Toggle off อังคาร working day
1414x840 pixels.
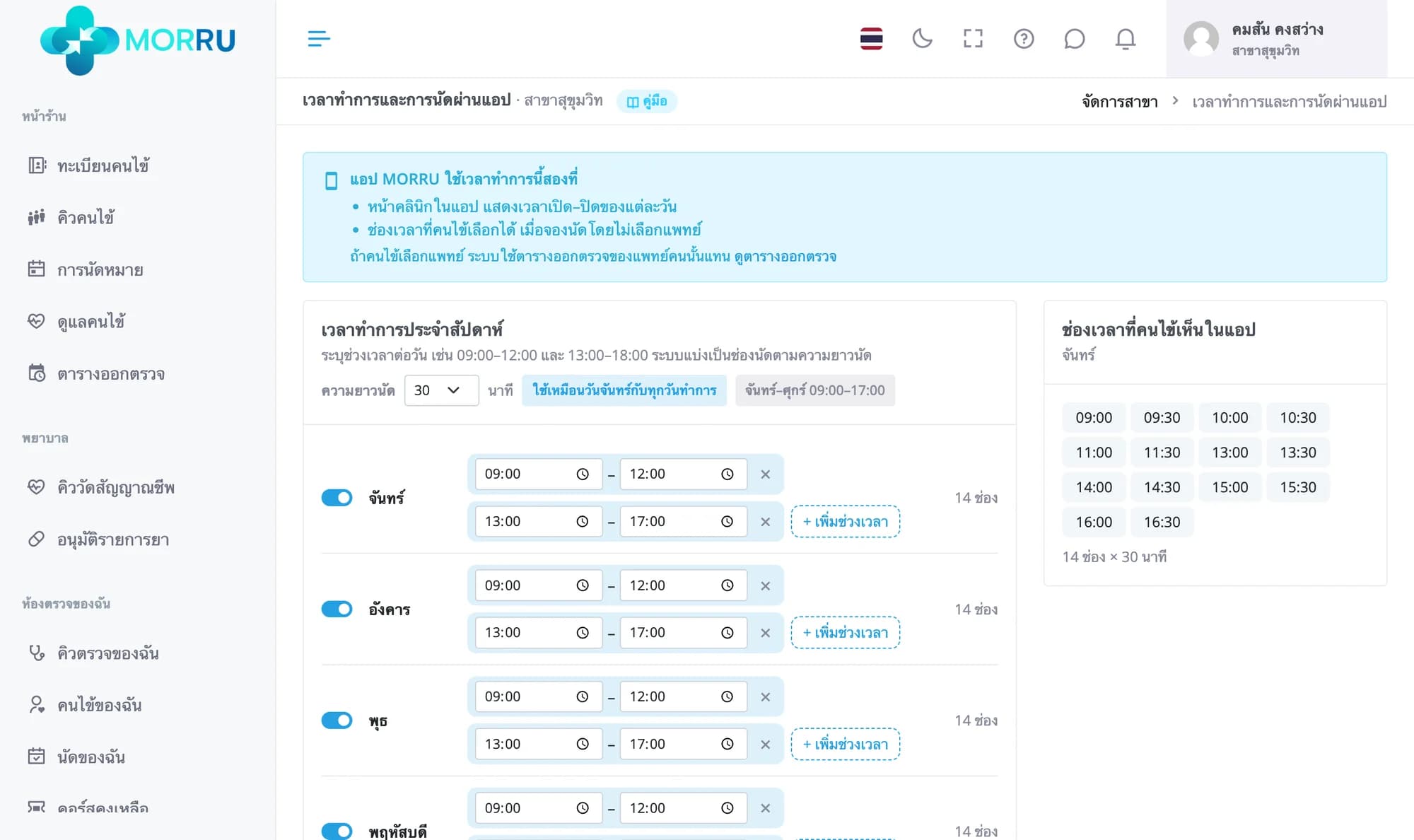337,609
